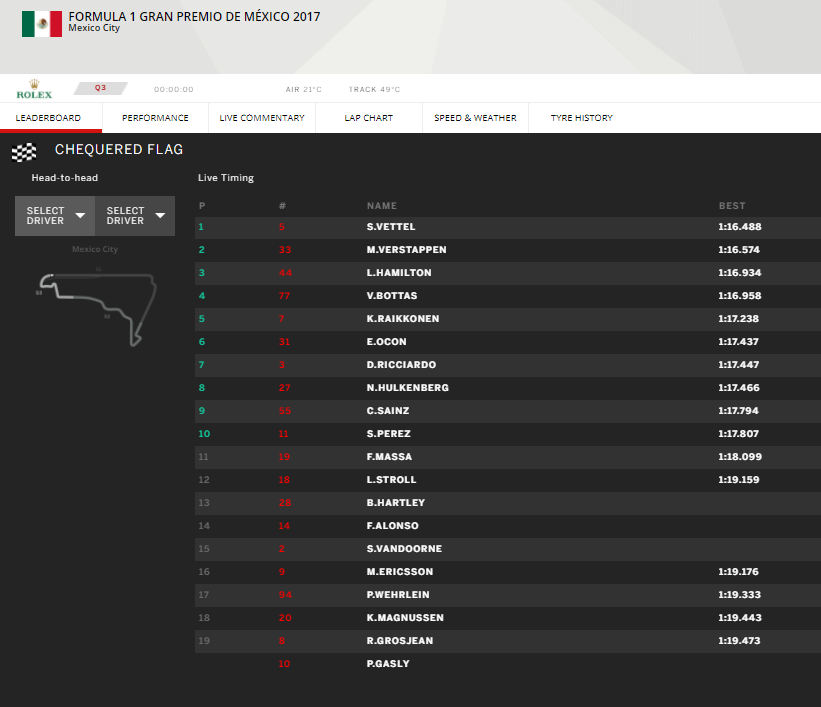821x707 pixels.
Task: Select E.OCON in the leaderboard
Action: (x=386, y=342)
